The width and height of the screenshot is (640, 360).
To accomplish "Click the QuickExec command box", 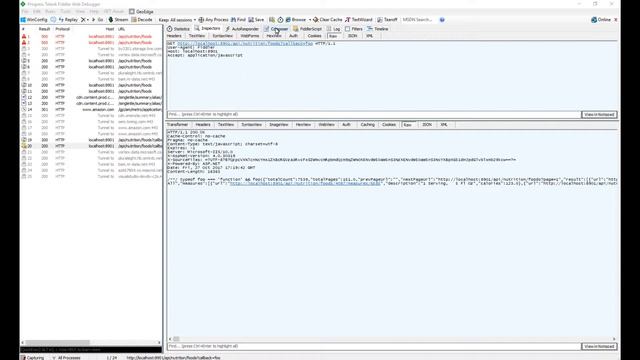I will pyautogui.click(x=91, y=350).
